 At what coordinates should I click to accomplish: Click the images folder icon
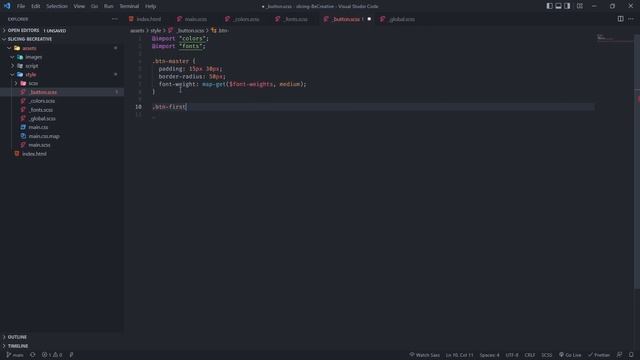click(x=20, y=57)
